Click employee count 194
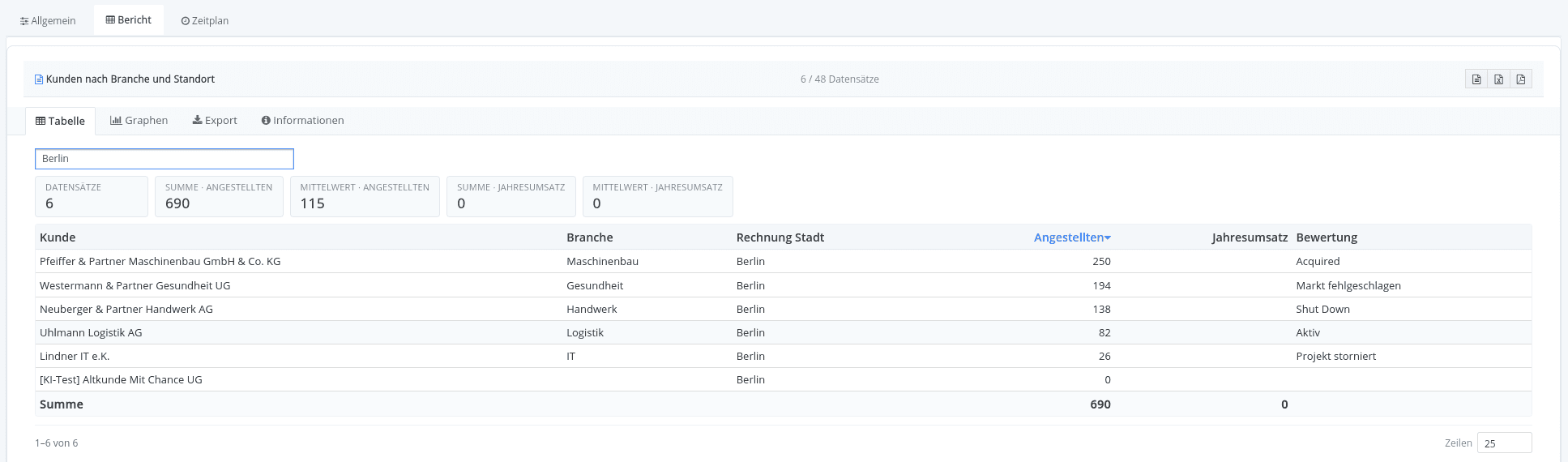Screen dimensions: 1568x462 (x=1101, y=285)
